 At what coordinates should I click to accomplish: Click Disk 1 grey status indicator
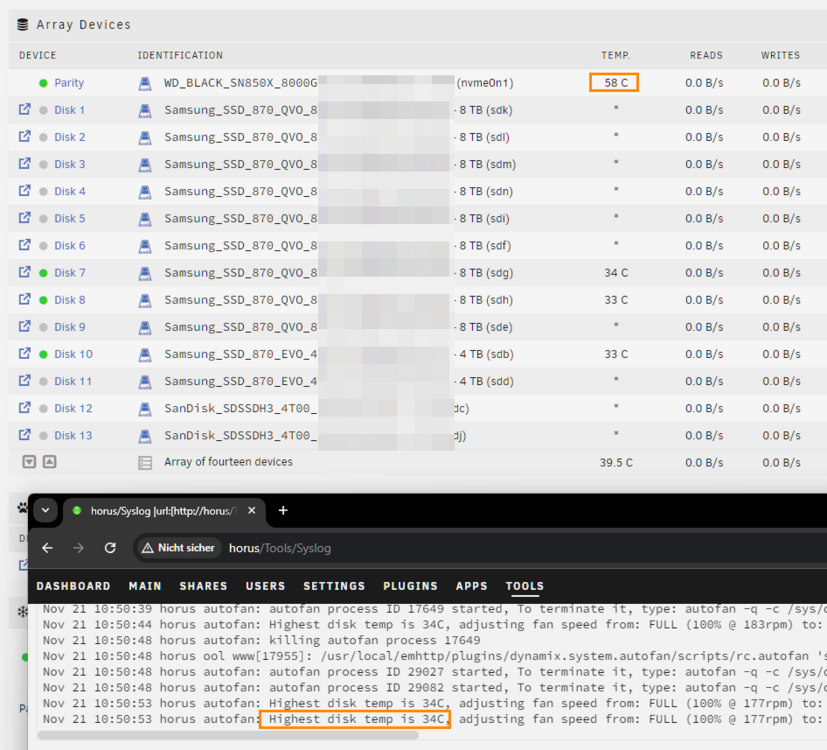[x=43, y=110]
